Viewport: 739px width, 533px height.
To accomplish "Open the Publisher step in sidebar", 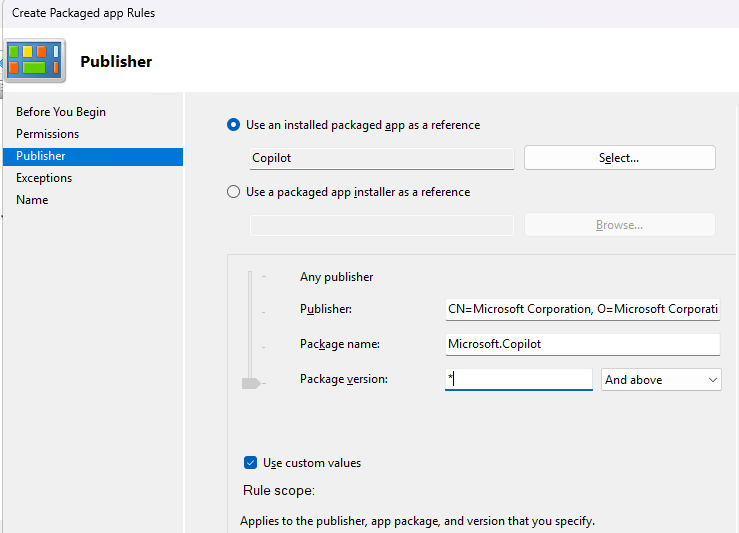I will click(x=93, y=156).
